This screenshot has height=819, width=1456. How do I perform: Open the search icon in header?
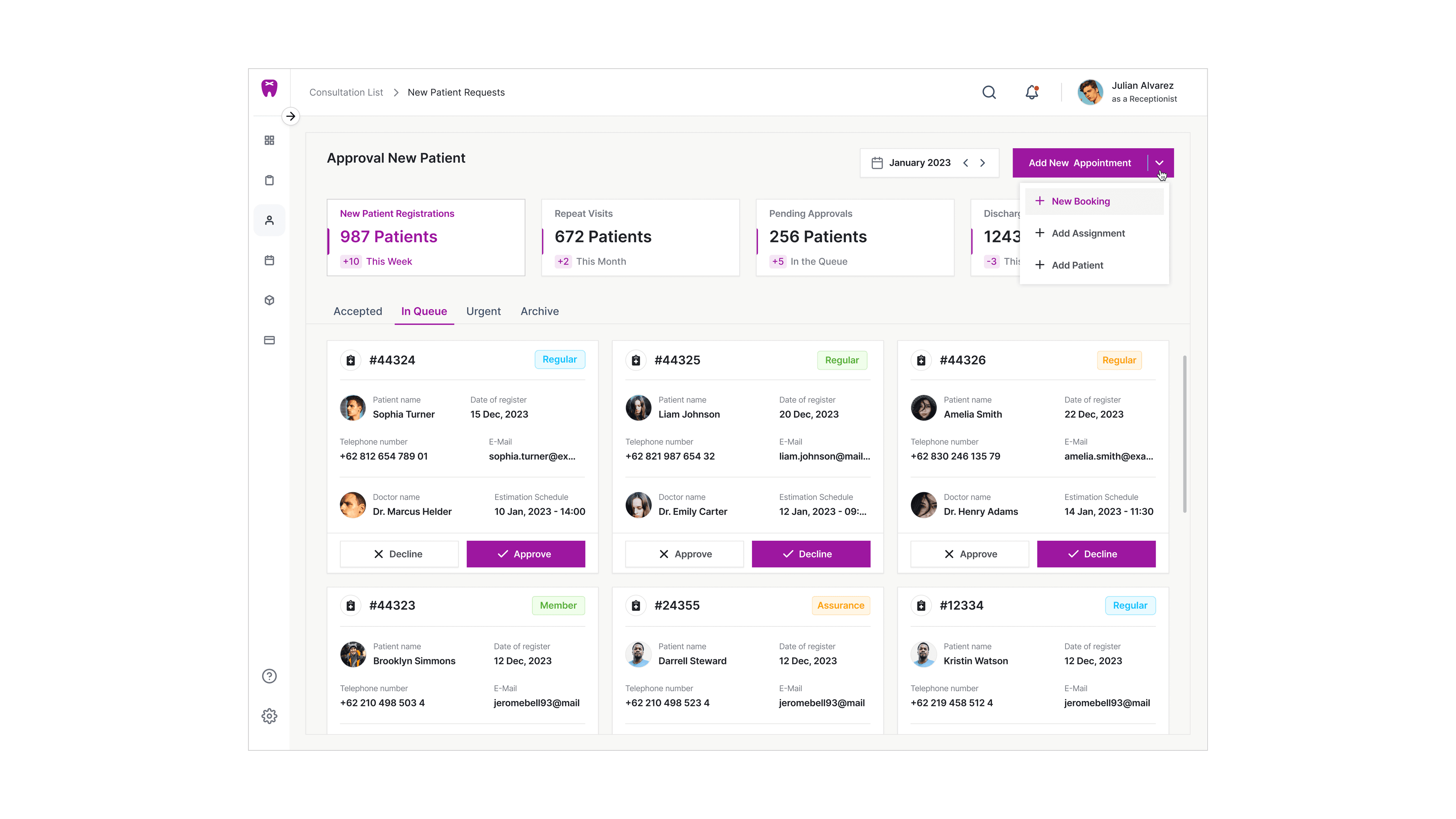coord(988,92)
